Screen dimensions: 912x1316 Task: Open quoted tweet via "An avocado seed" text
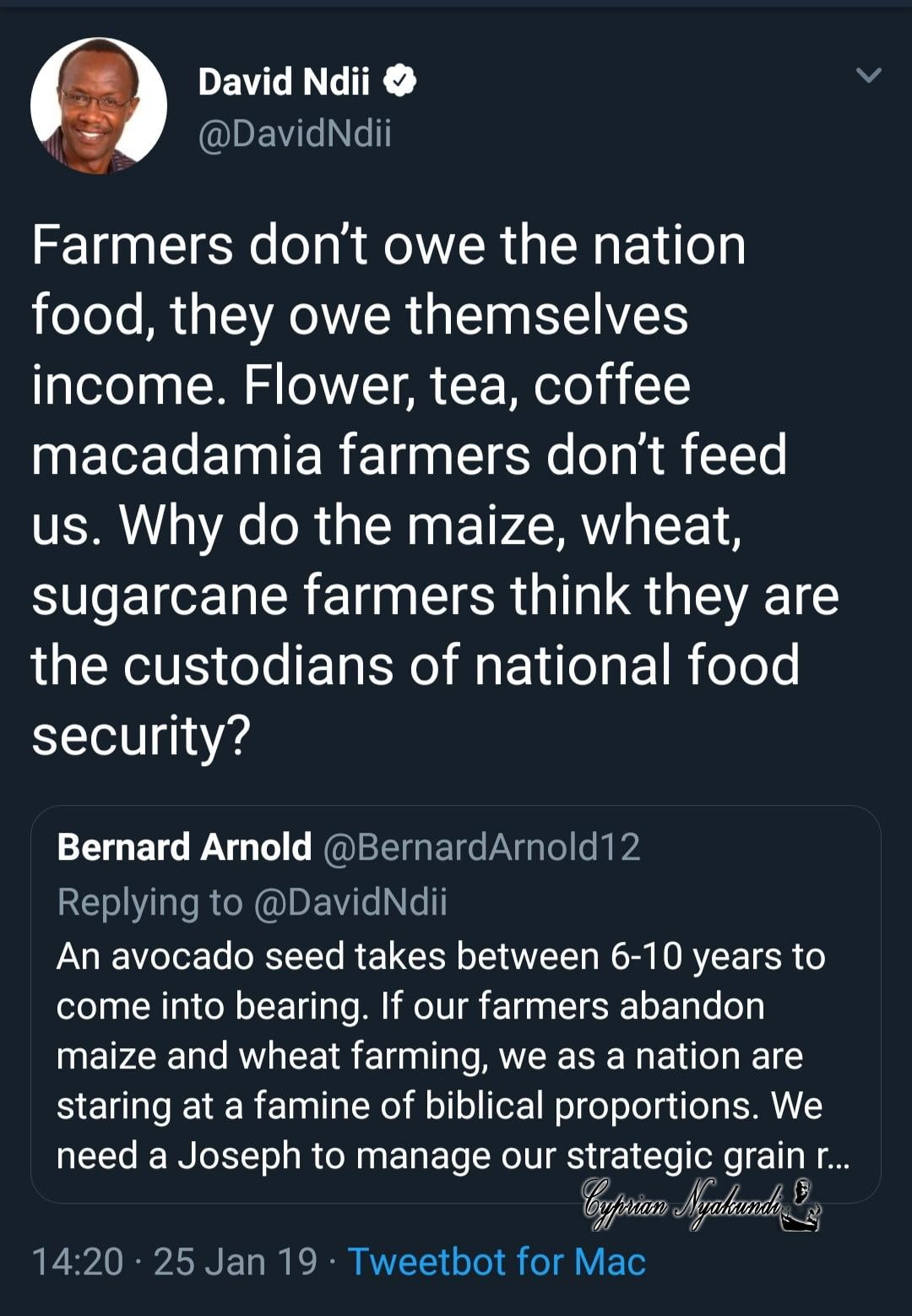198,957
